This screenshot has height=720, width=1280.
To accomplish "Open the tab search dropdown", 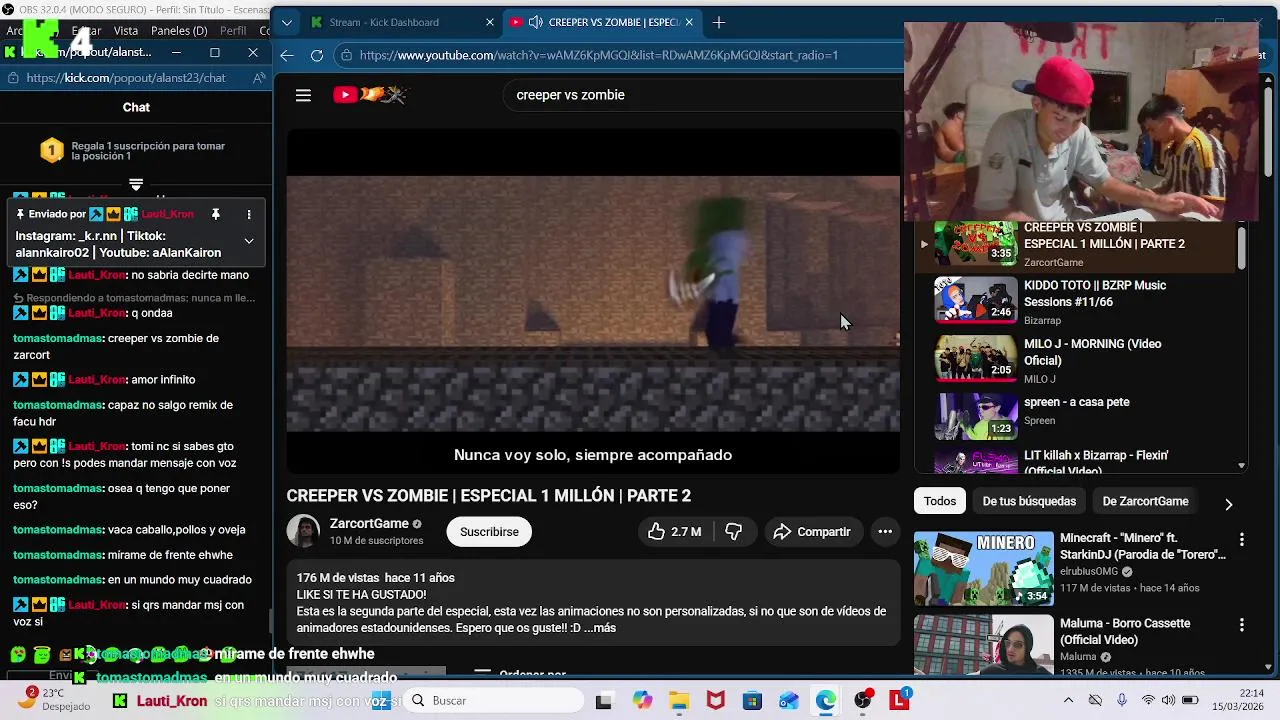I will click(287, 22).
